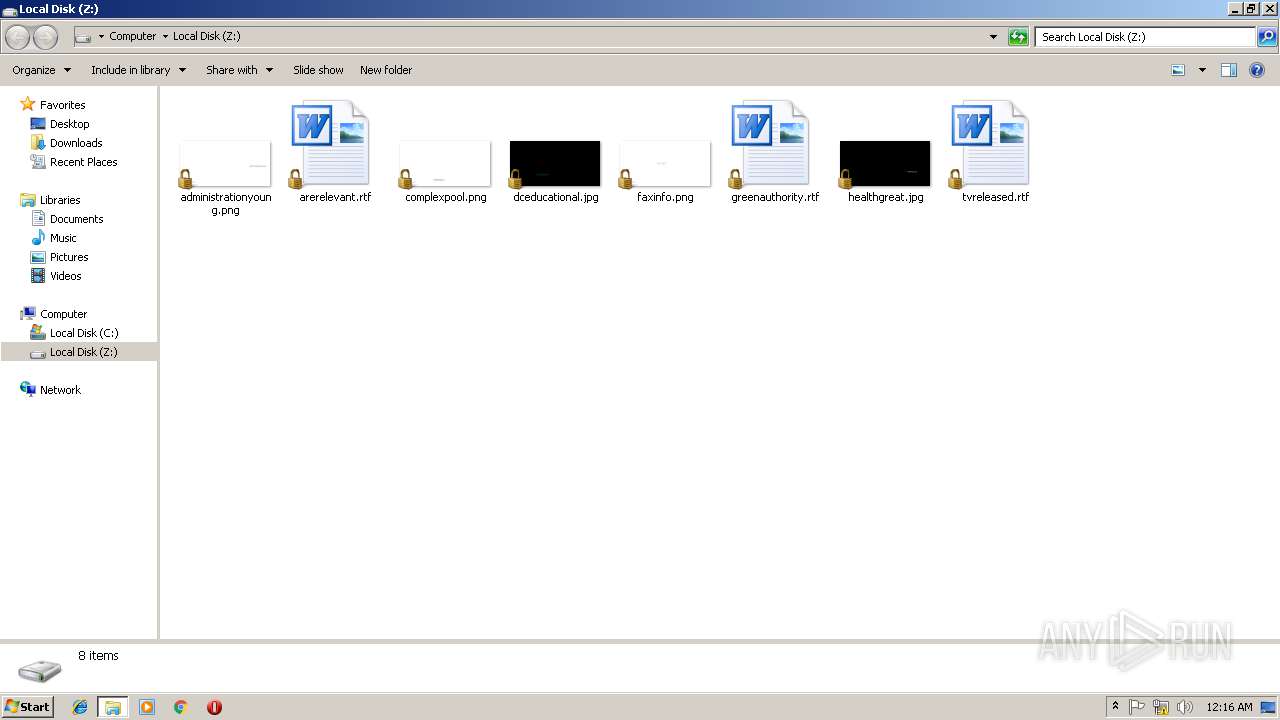Launch Internet Explorer from taskbar
This screenshot has width=1280, height=720.
point(80,707)
